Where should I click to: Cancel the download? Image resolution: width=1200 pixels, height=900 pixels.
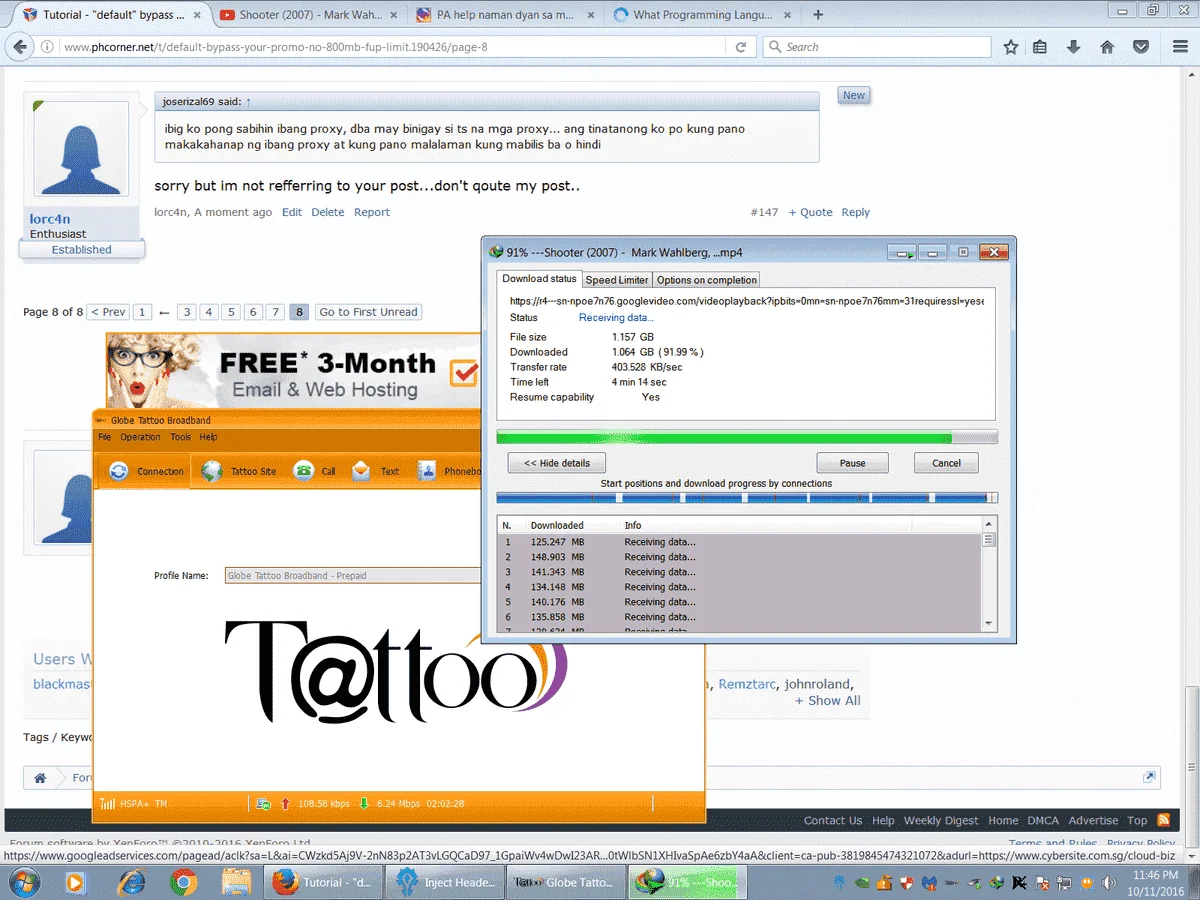[946, 463]
